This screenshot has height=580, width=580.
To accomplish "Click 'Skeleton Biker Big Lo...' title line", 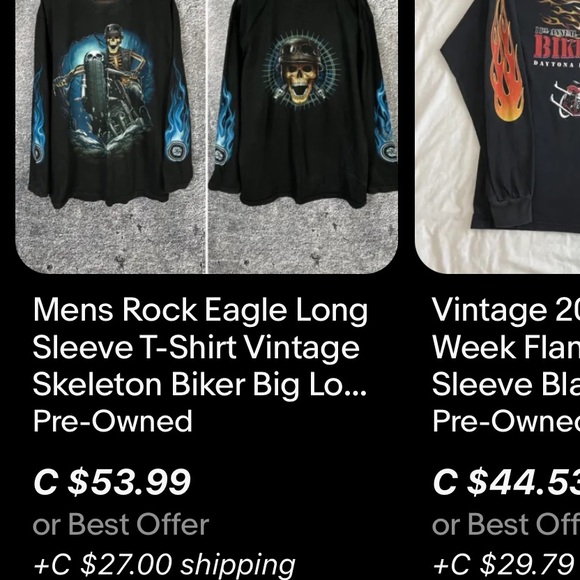I will tap(200, 385).
